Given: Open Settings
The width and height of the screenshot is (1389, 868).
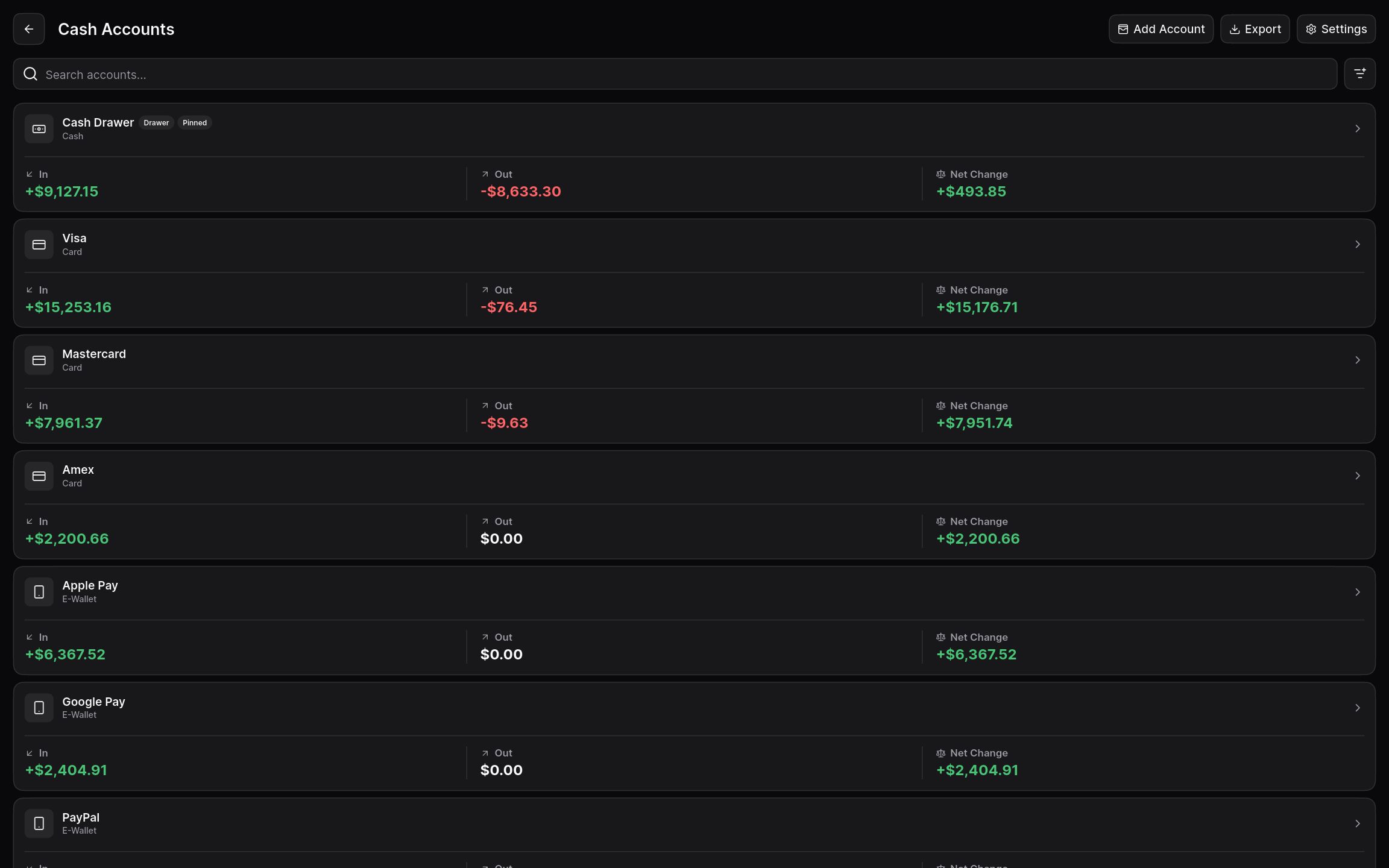Looking at the screenshot, I should tap(1336, 29).
